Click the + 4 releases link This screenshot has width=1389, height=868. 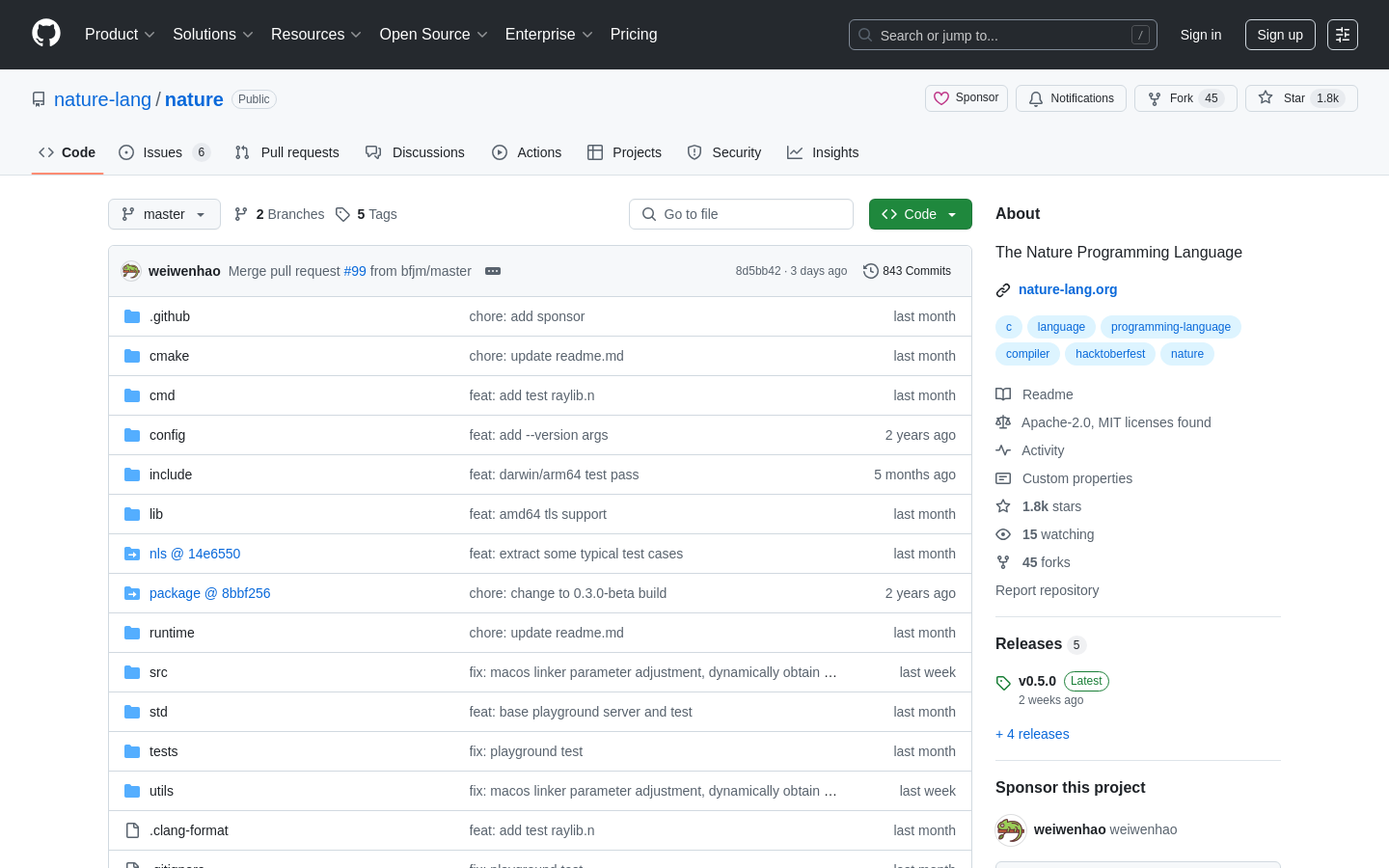pos(1032,734)
